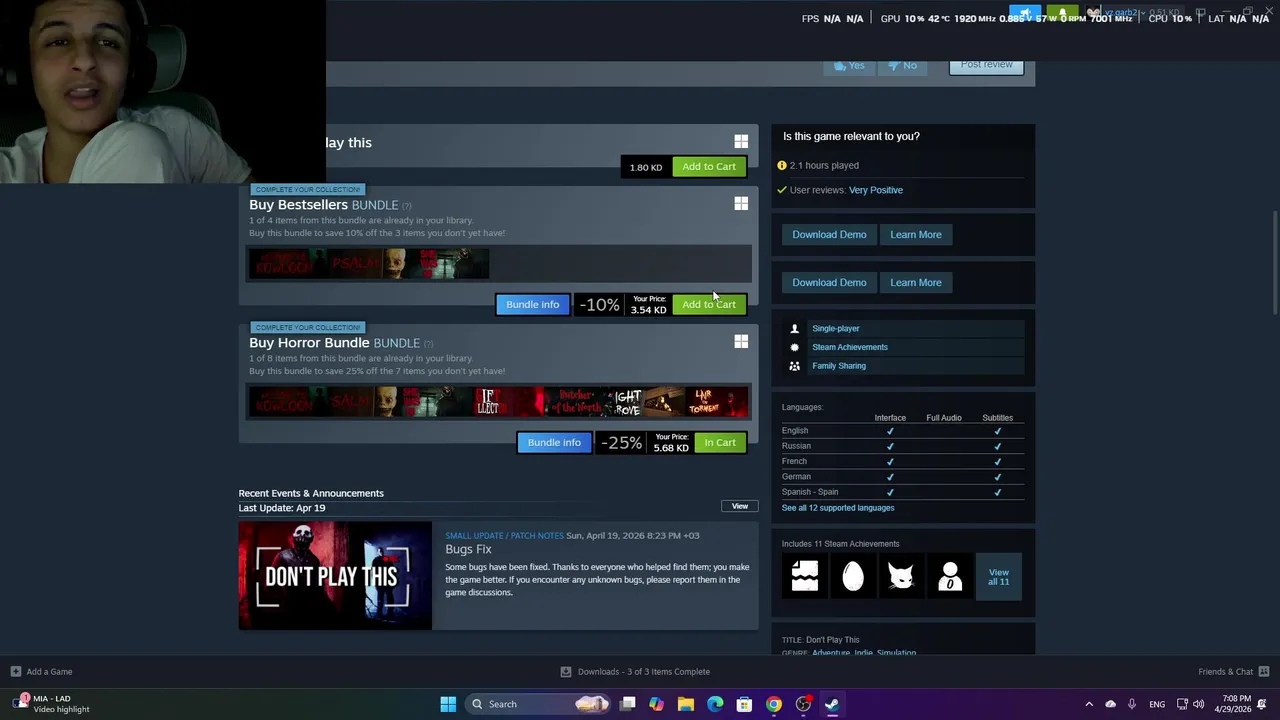Screen dimensions: 1280x720
Task: Click the Family Sharing people icon
Action: coord(795,366)
